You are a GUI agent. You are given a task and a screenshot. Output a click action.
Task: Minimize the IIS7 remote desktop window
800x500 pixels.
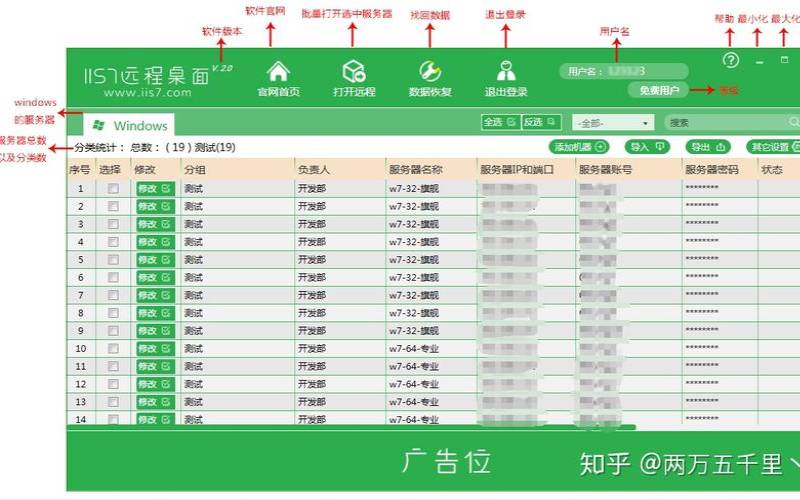759,61
